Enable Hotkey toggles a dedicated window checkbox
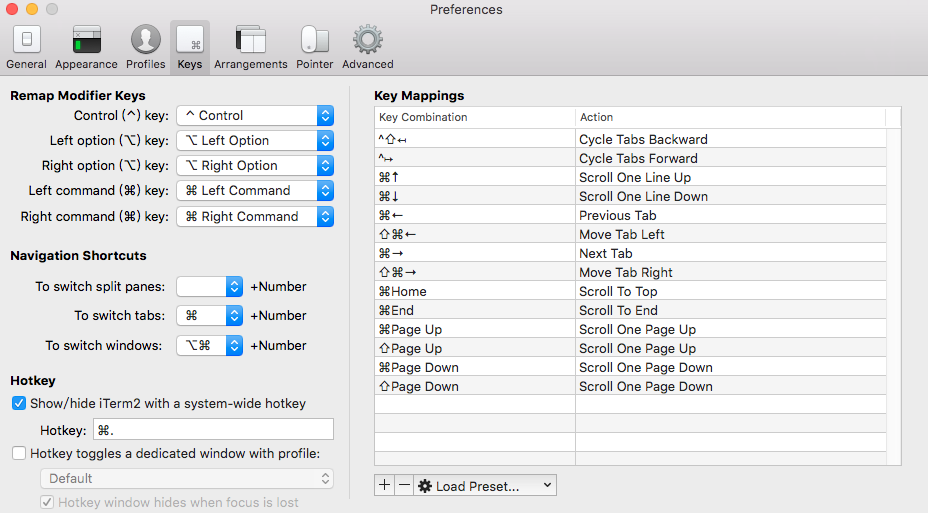 19,453
